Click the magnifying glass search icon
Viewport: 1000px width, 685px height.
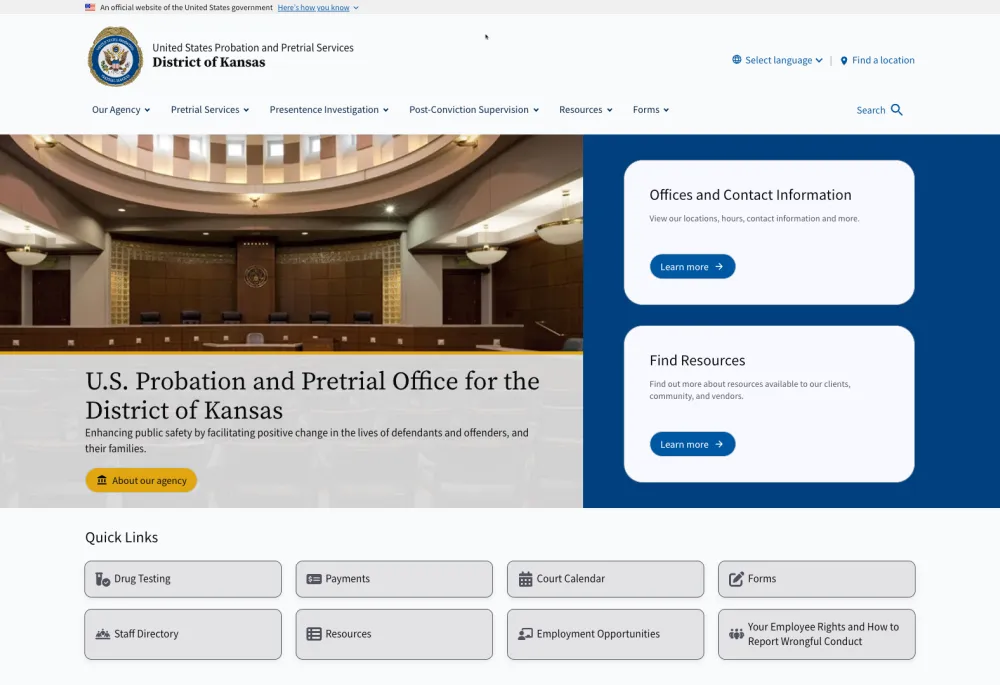pos(897,110)
